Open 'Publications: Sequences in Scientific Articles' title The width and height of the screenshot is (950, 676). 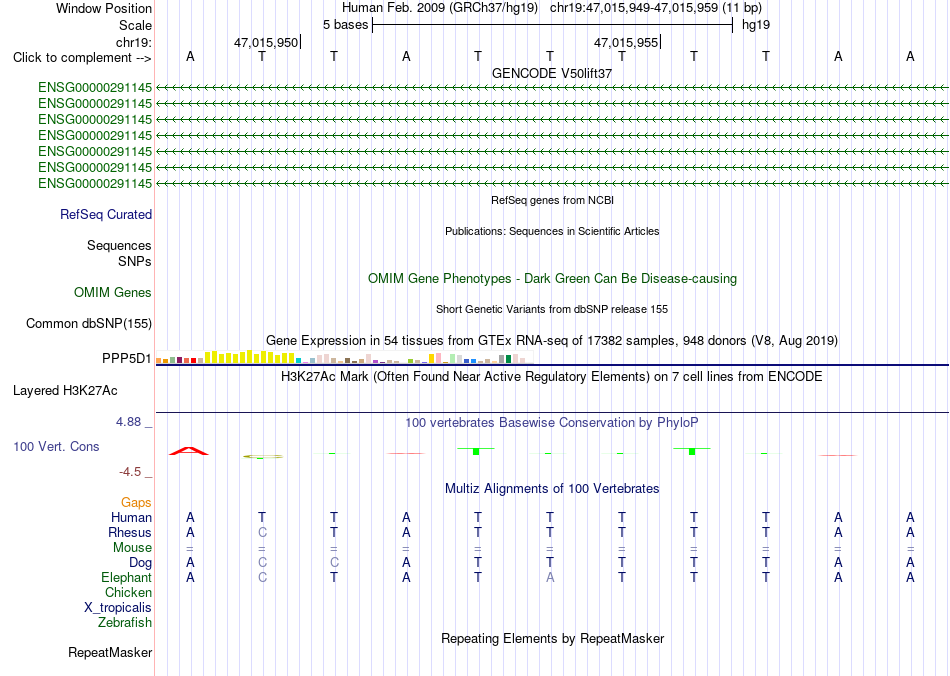point(552,231)
